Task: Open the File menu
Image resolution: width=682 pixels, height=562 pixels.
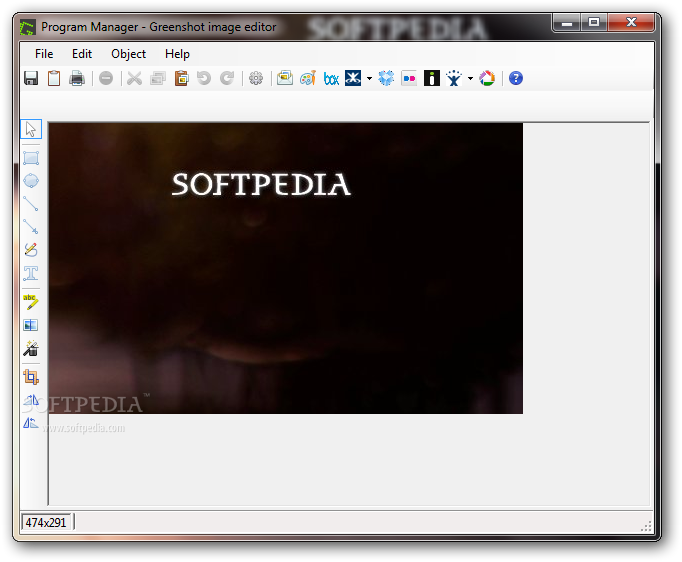Action: tap(44, 54)
